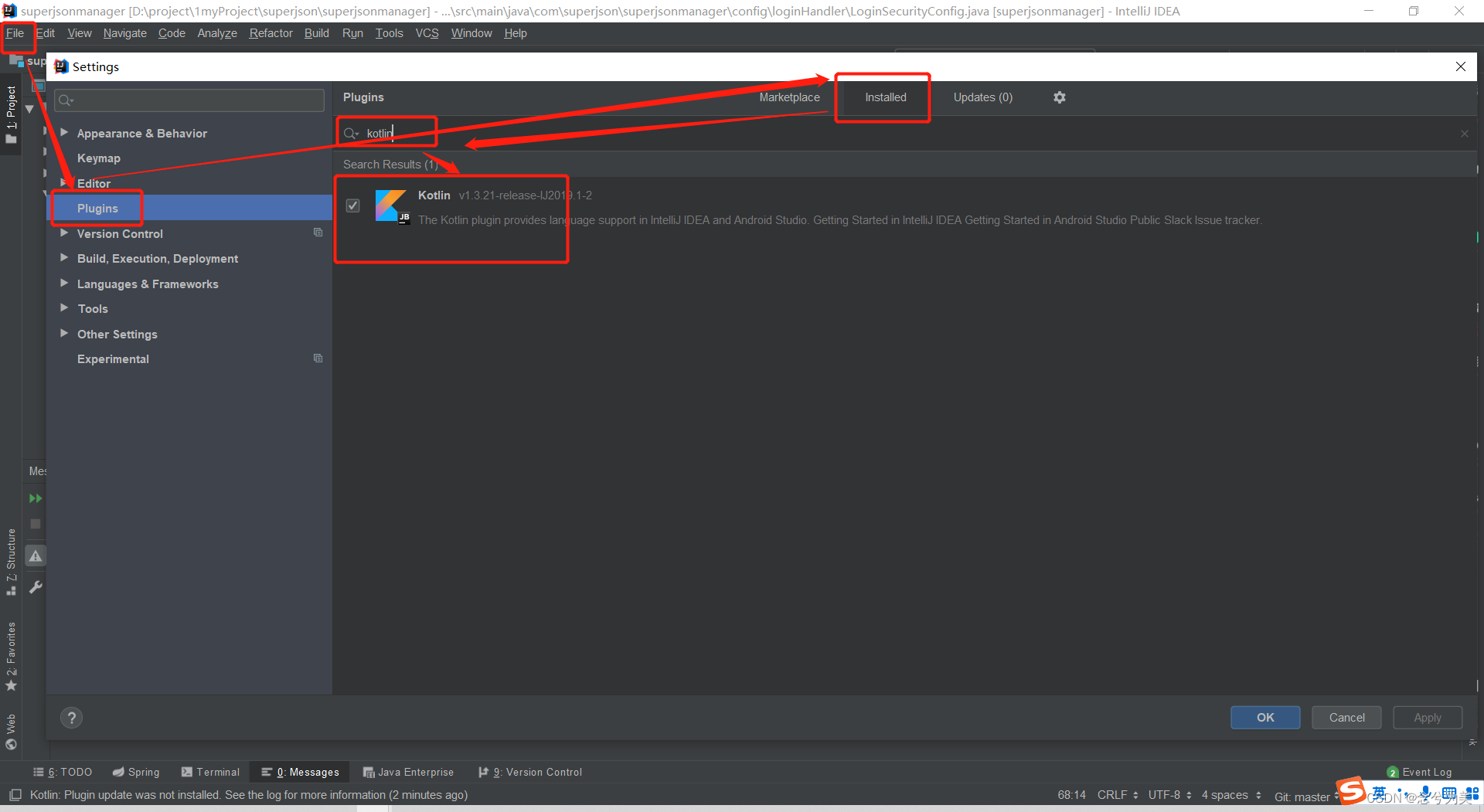Click the help question mark icon
The image size is (1484, 812).
point(71,717)
